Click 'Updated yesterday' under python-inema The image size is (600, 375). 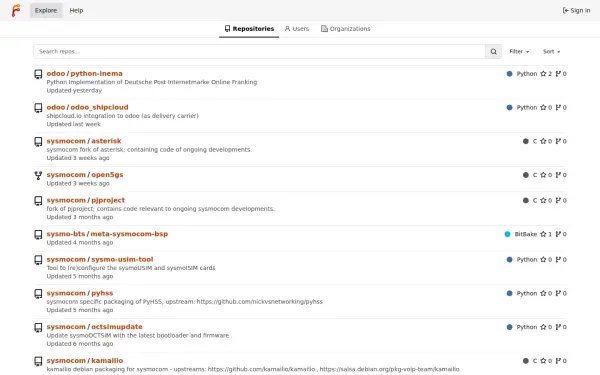click(74, 91)
